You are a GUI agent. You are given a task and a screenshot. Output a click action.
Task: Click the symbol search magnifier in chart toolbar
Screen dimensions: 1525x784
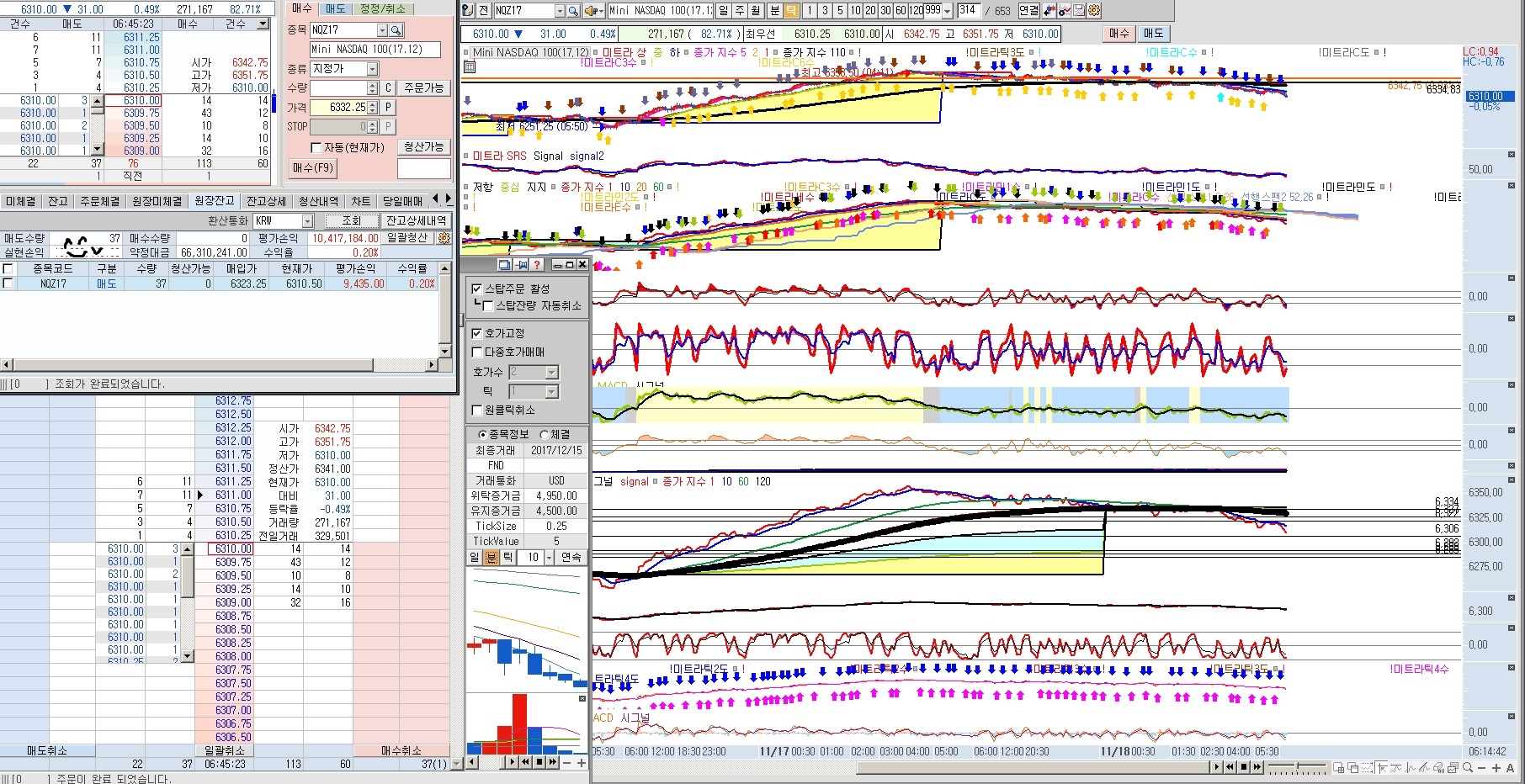573,11
